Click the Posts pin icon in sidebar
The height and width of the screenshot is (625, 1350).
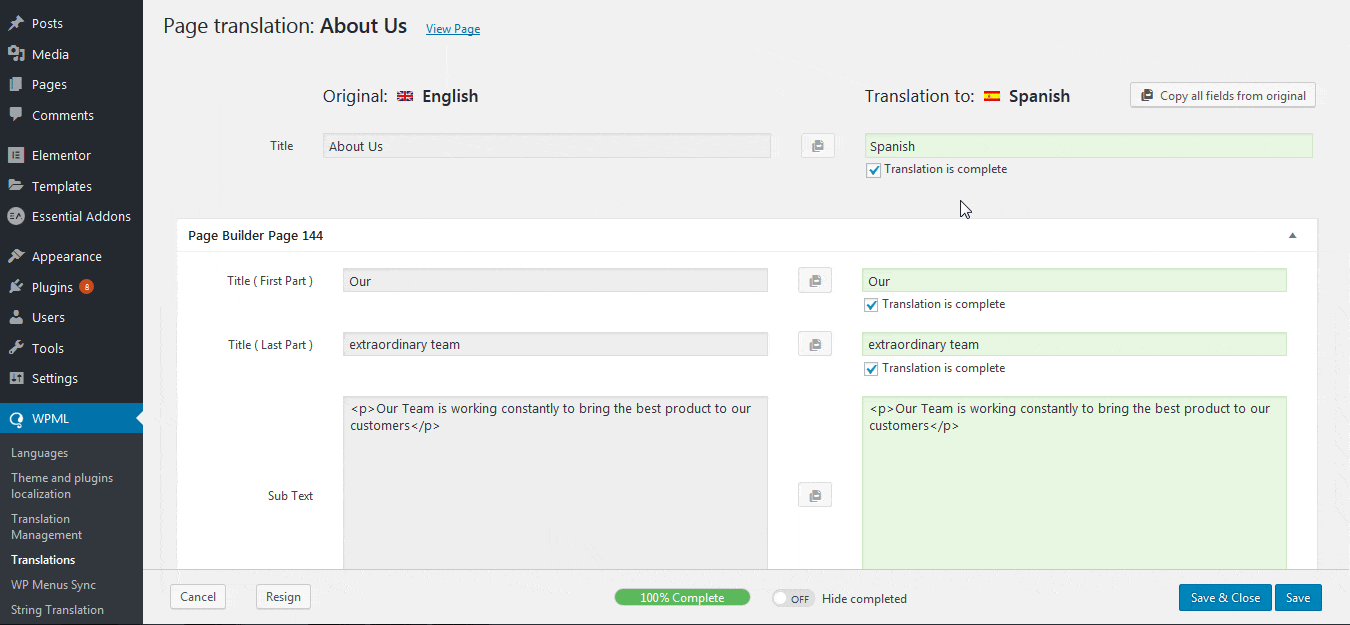16,24
